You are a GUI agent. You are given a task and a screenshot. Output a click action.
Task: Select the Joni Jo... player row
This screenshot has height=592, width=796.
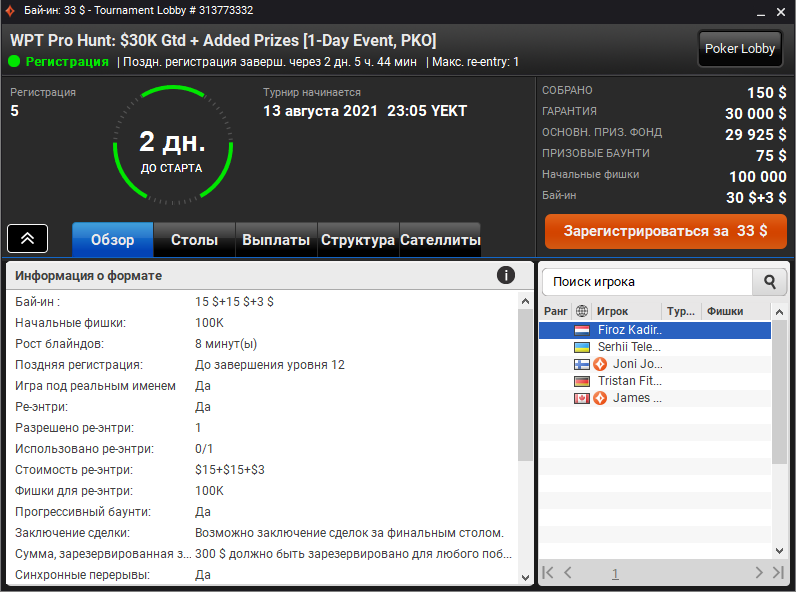(655, 364)
